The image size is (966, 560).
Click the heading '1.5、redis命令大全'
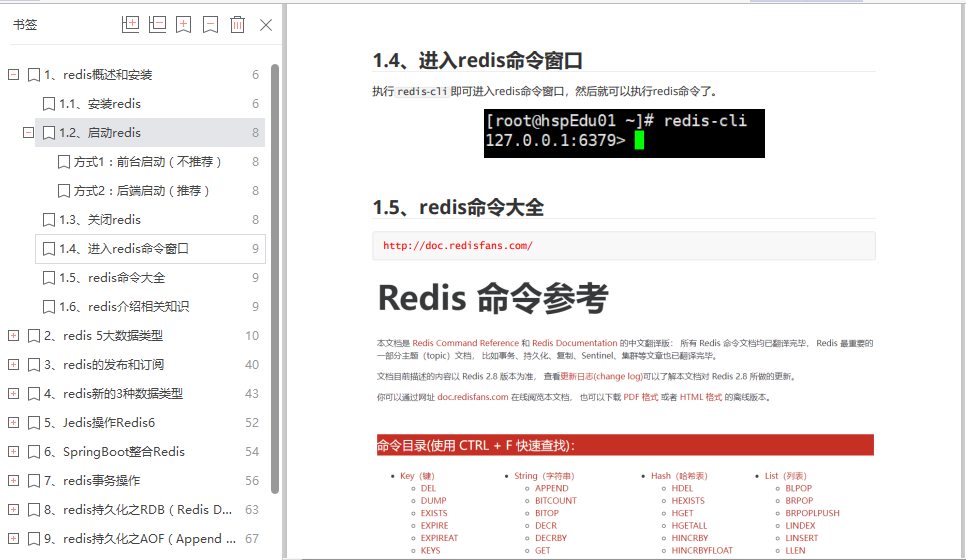tap(458, 208)
